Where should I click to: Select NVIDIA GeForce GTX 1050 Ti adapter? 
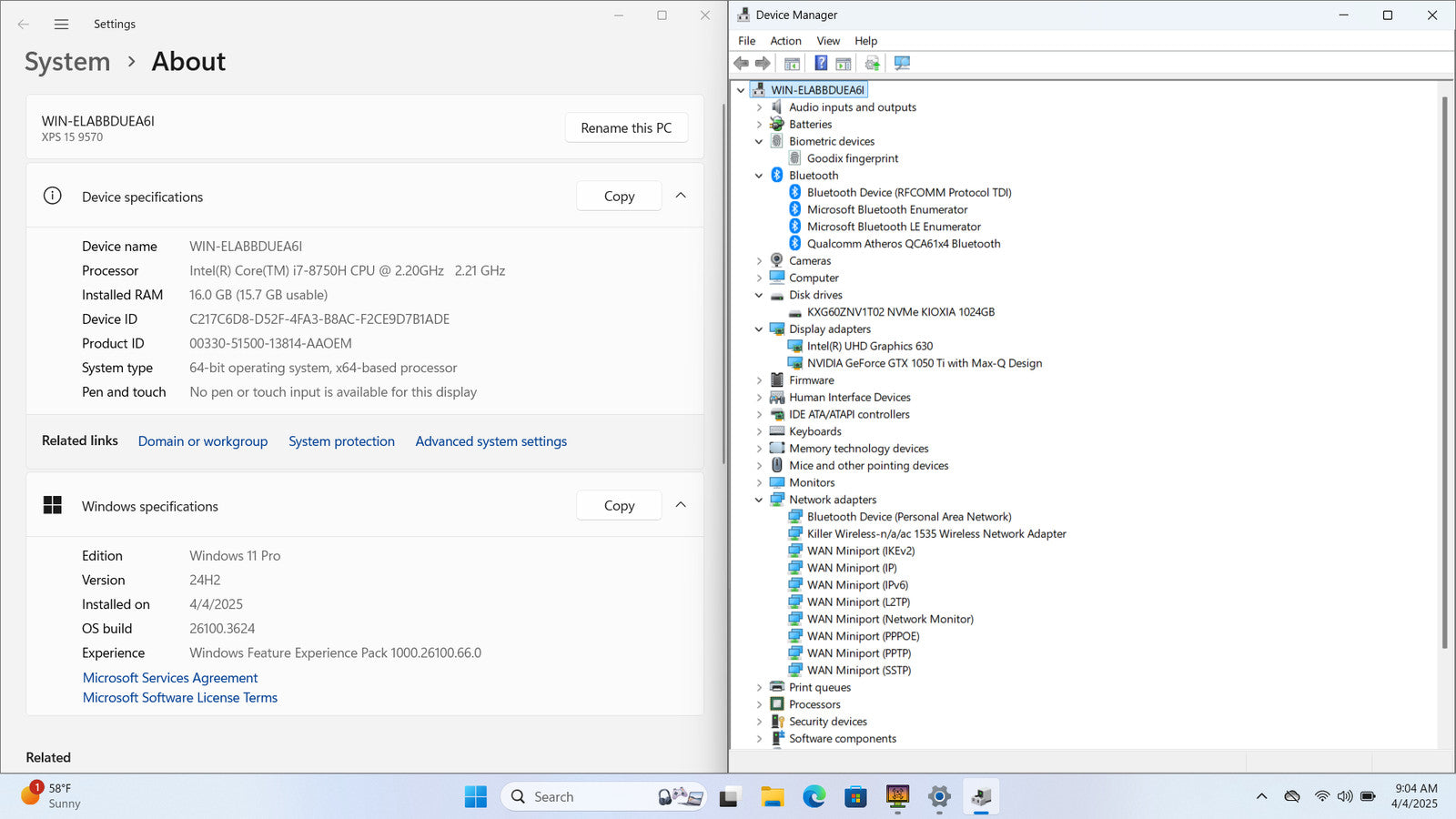point(924,363)
